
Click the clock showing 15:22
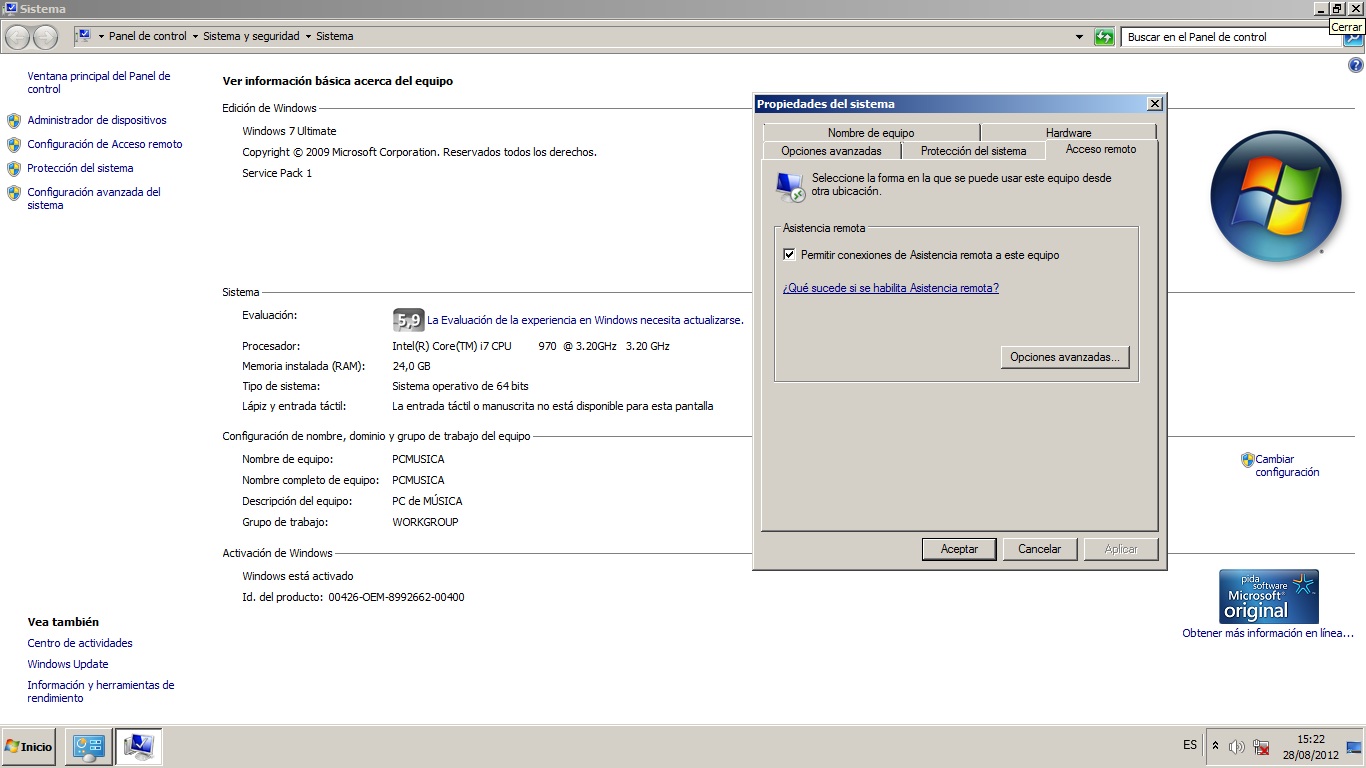pos(1311,739)
